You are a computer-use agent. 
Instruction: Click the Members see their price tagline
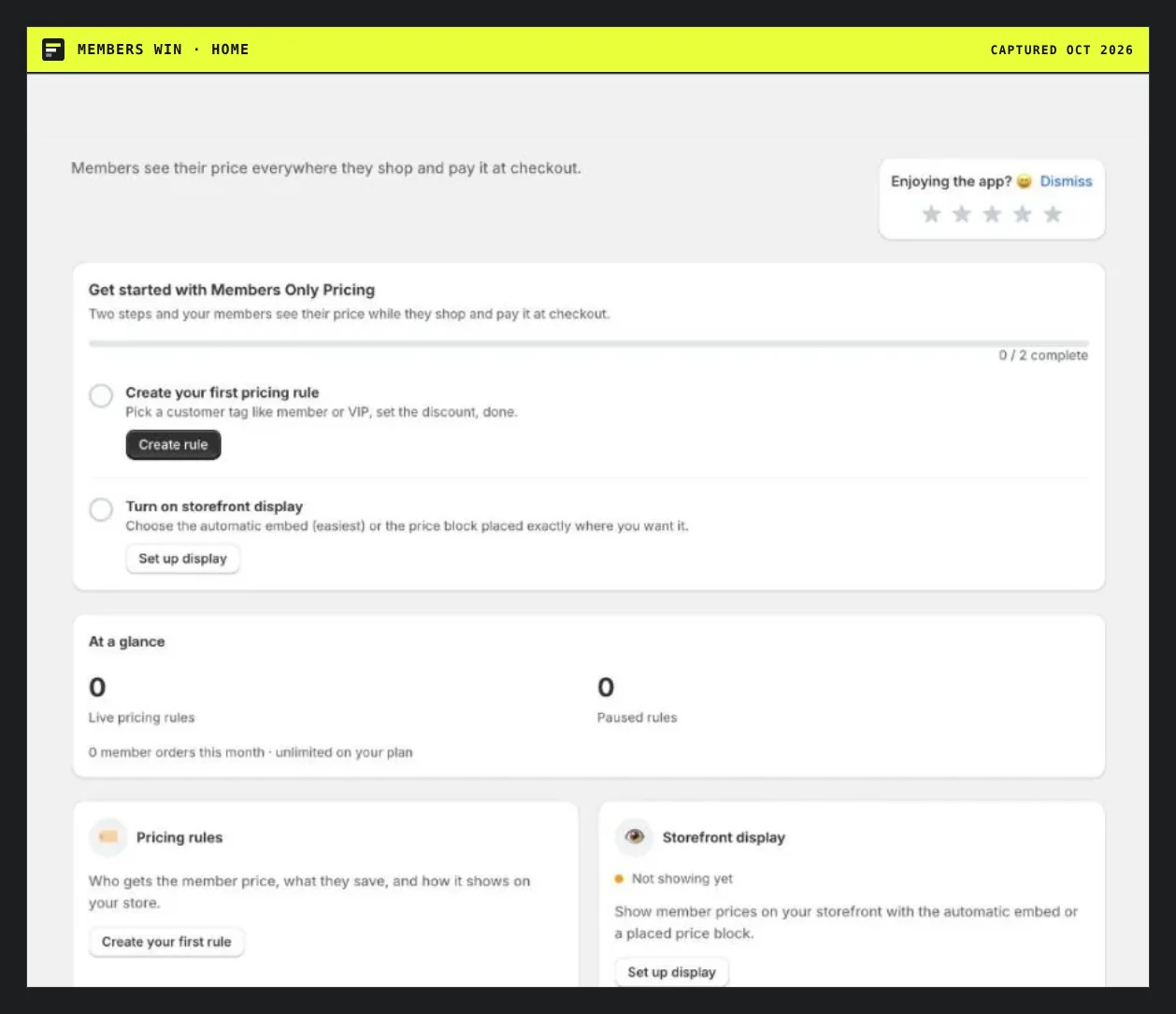point(326,168)
